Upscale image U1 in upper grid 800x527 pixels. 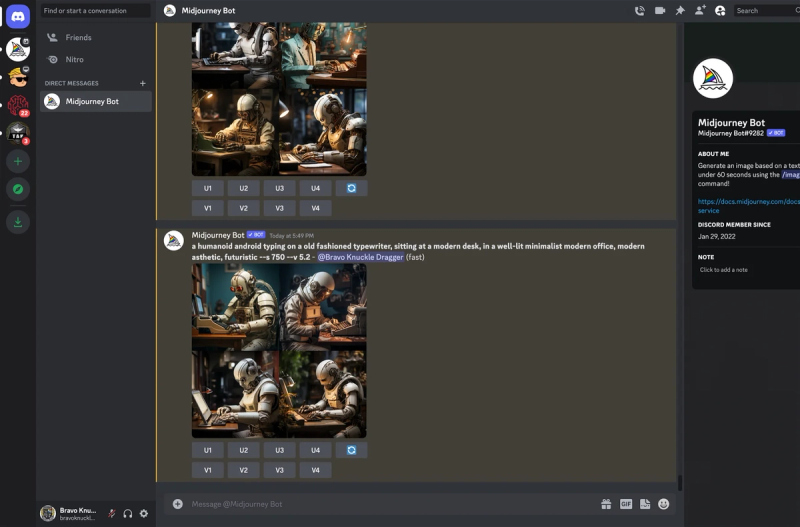[208, 188]
